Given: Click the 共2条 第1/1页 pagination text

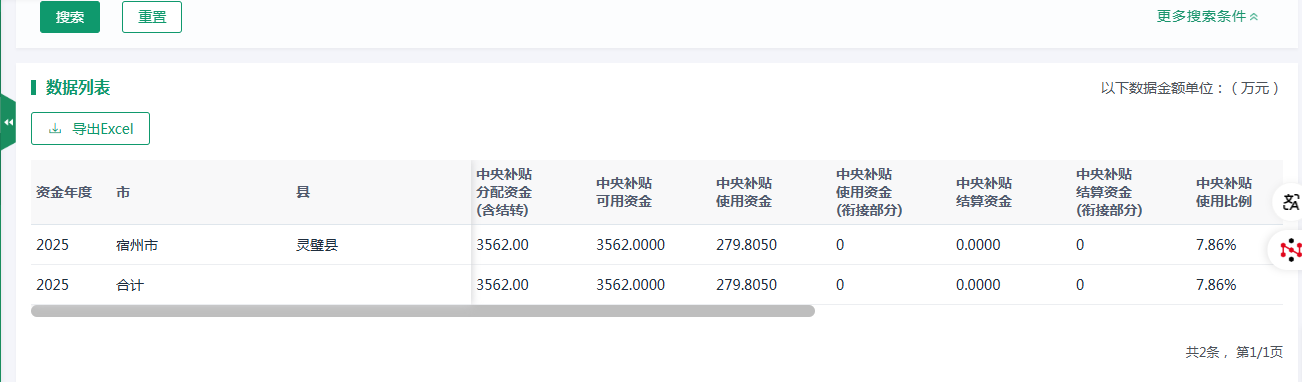Looking at the screenshot, I should (x=1234, y=352).
